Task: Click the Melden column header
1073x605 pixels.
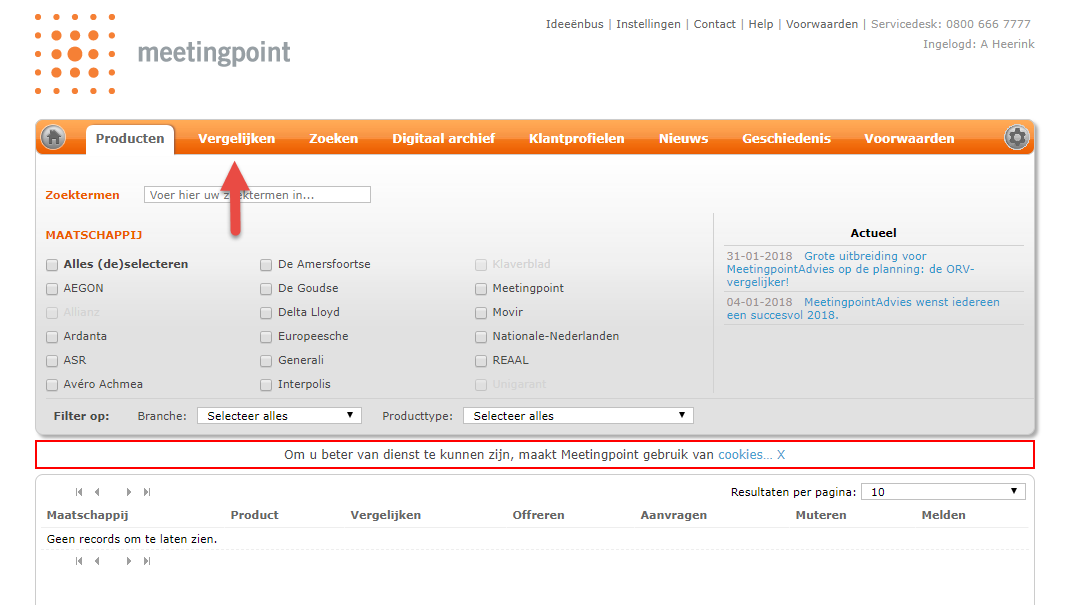Action: coord(943,515)
